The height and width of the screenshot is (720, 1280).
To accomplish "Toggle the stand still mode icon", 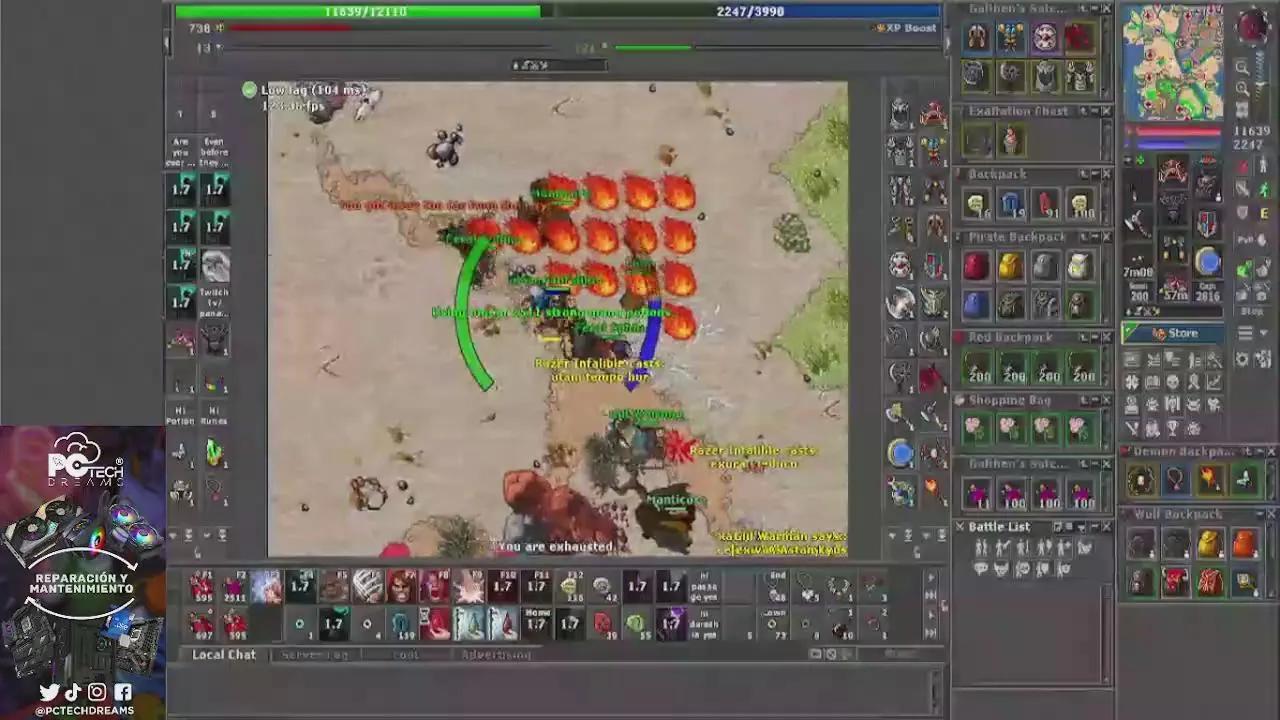I will pyautogui.click(x=1263, y=164).
